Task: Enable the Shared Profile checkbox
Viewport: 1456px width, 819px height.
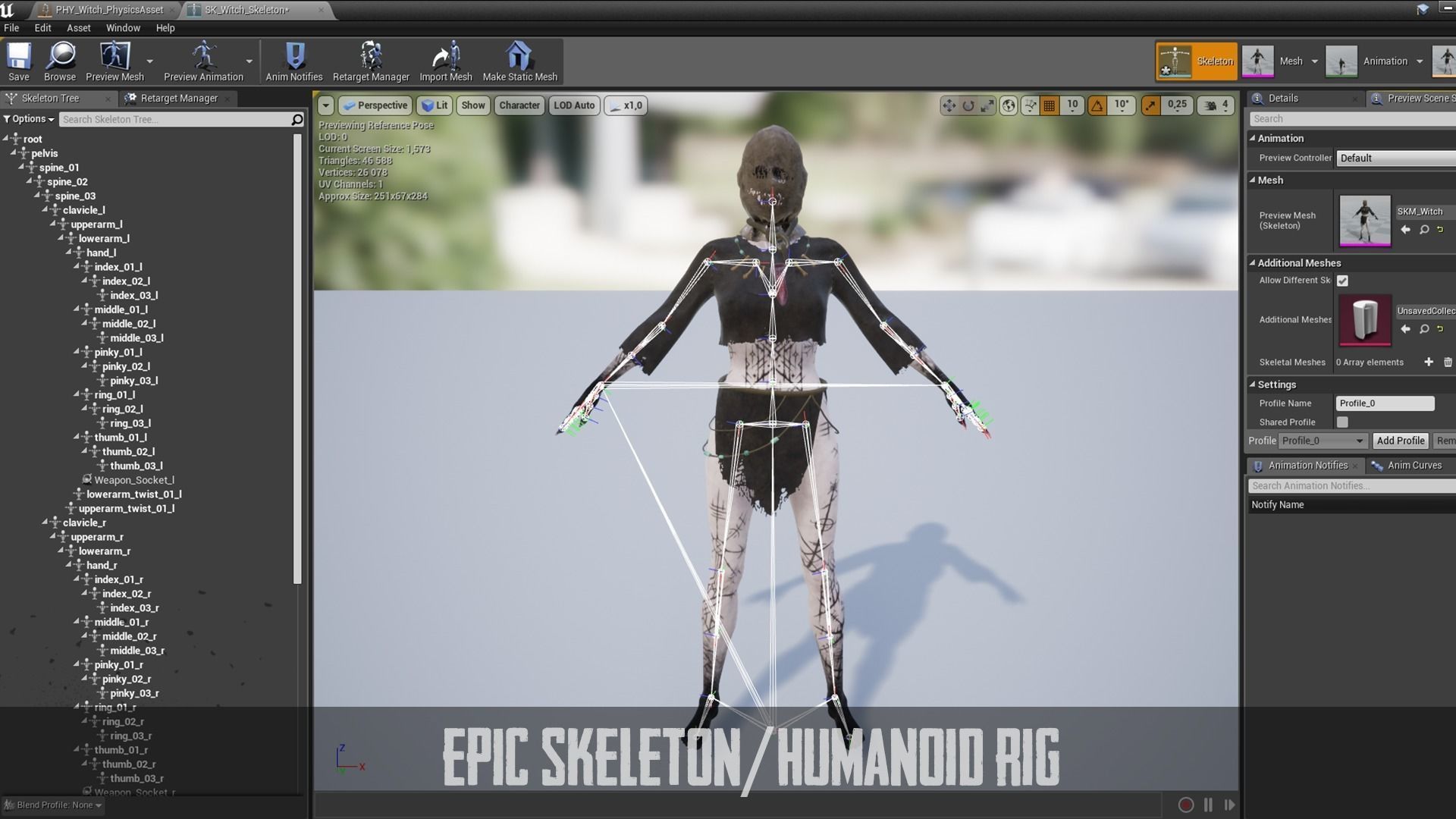Action: [x=1343, y=422]
